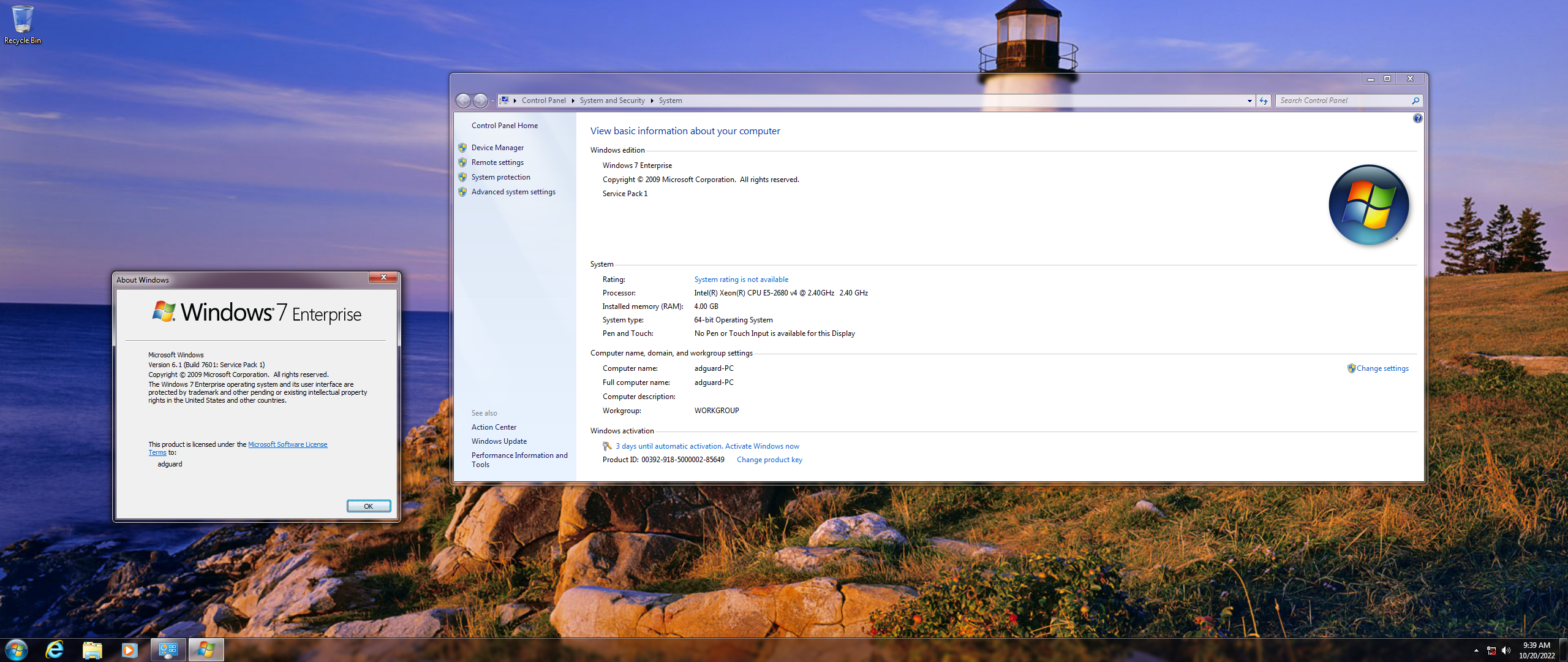Launch Windows Media Player from taskbar
The width and height of the screenshot is (1568, 662).
[x=129, y=650]
